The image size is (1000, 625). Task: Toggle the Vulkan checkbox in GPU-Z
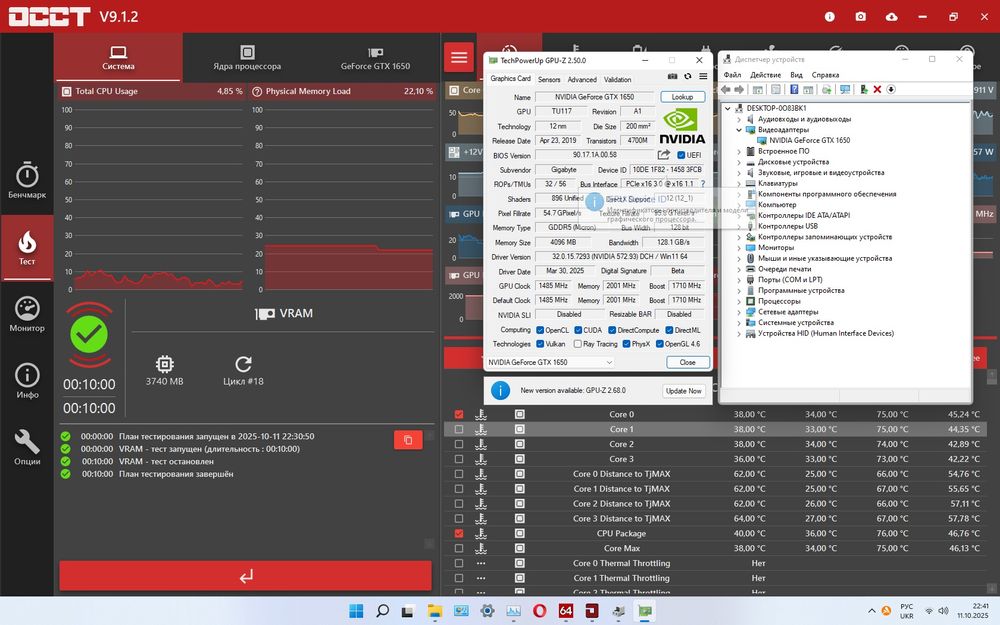click(540, 344)
